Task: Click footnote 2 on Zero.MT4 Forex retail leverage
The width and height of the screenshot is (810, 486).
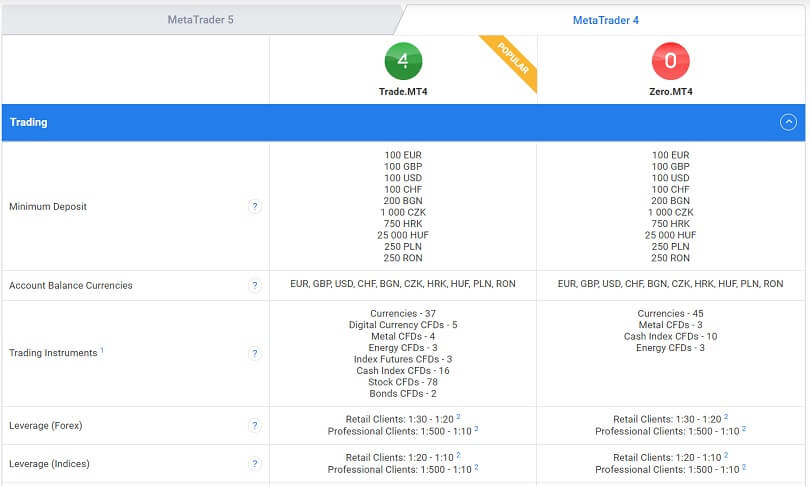Action: pos(726,416)
